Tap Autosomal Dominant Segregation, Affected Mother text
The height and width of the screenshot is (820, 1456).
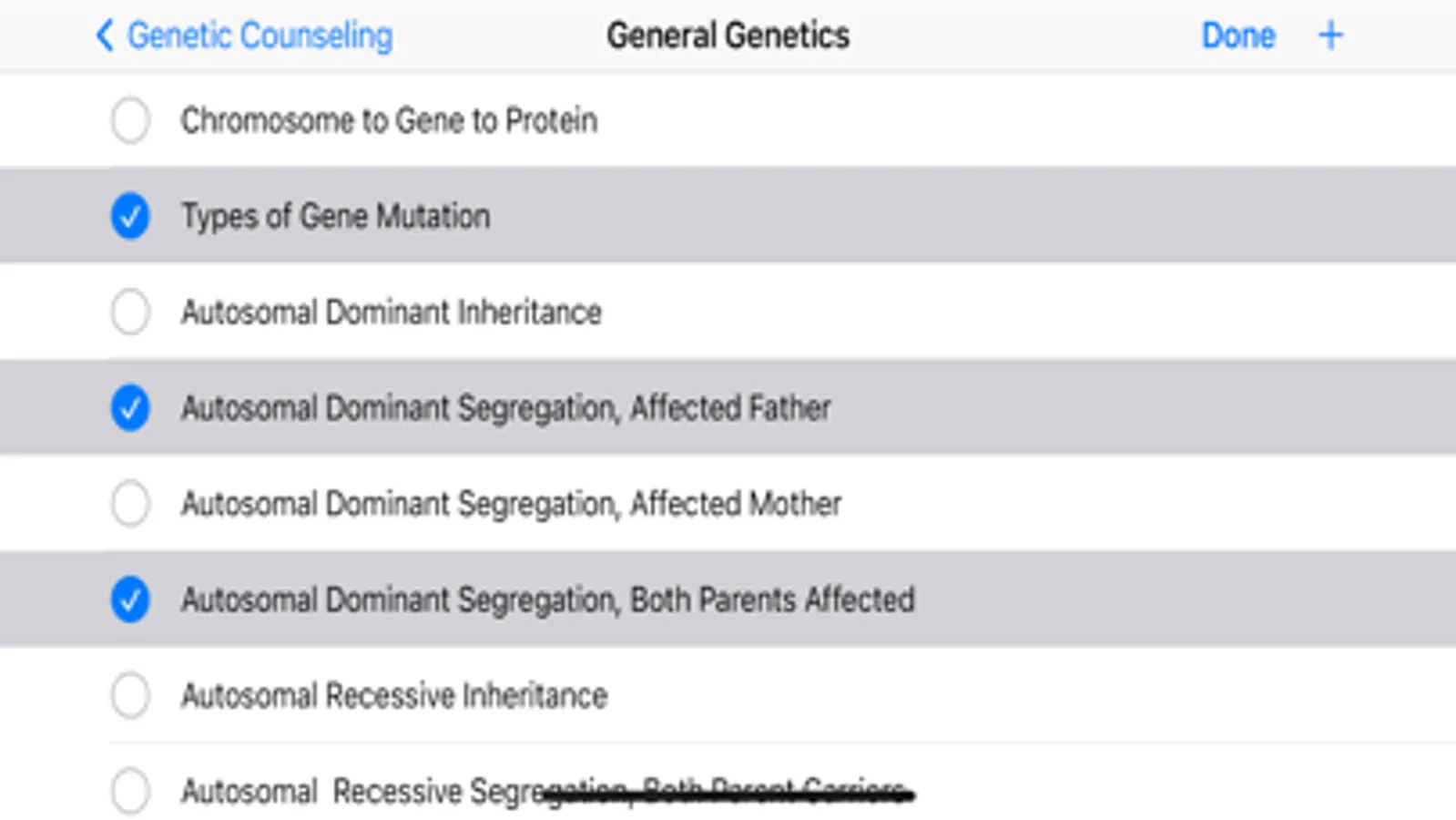pos(511,503)
